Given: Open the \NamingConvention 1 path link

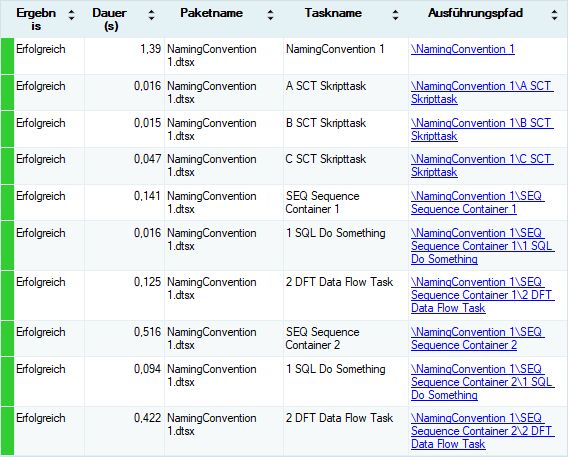Looking at the screenshot, I should pos(463,49).
